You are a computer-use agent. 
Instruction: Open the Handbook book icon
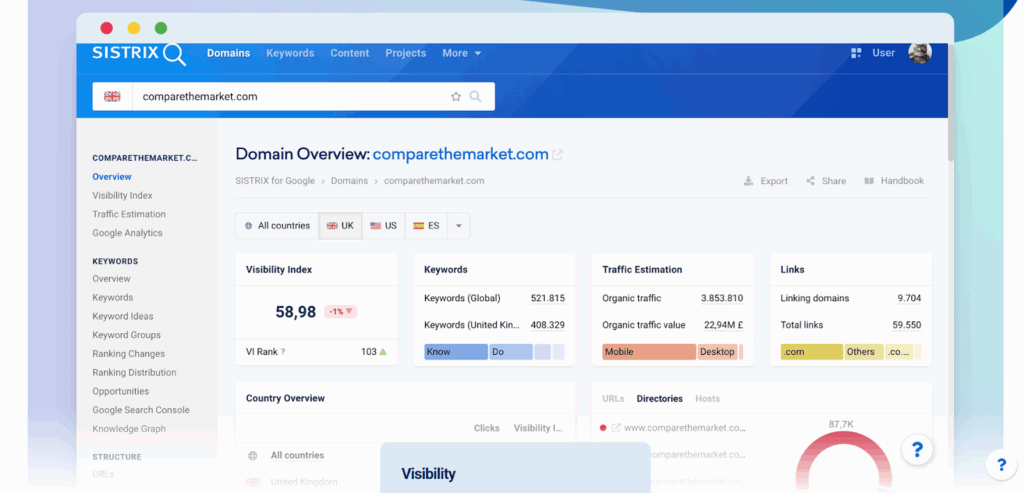(x=869, y=181)
